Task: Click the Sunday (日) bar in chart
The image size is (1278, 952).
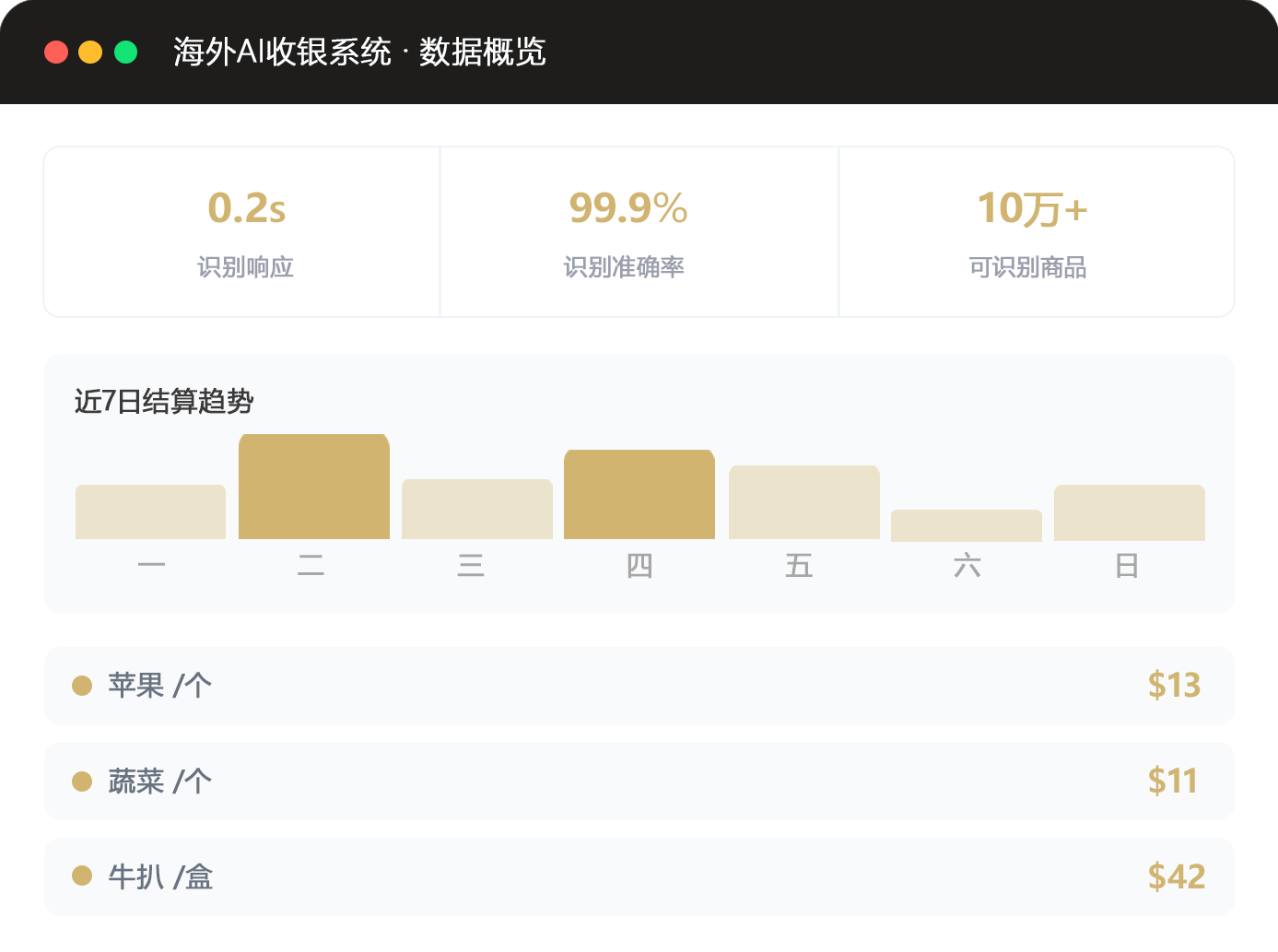Action: pos(1130,512)
